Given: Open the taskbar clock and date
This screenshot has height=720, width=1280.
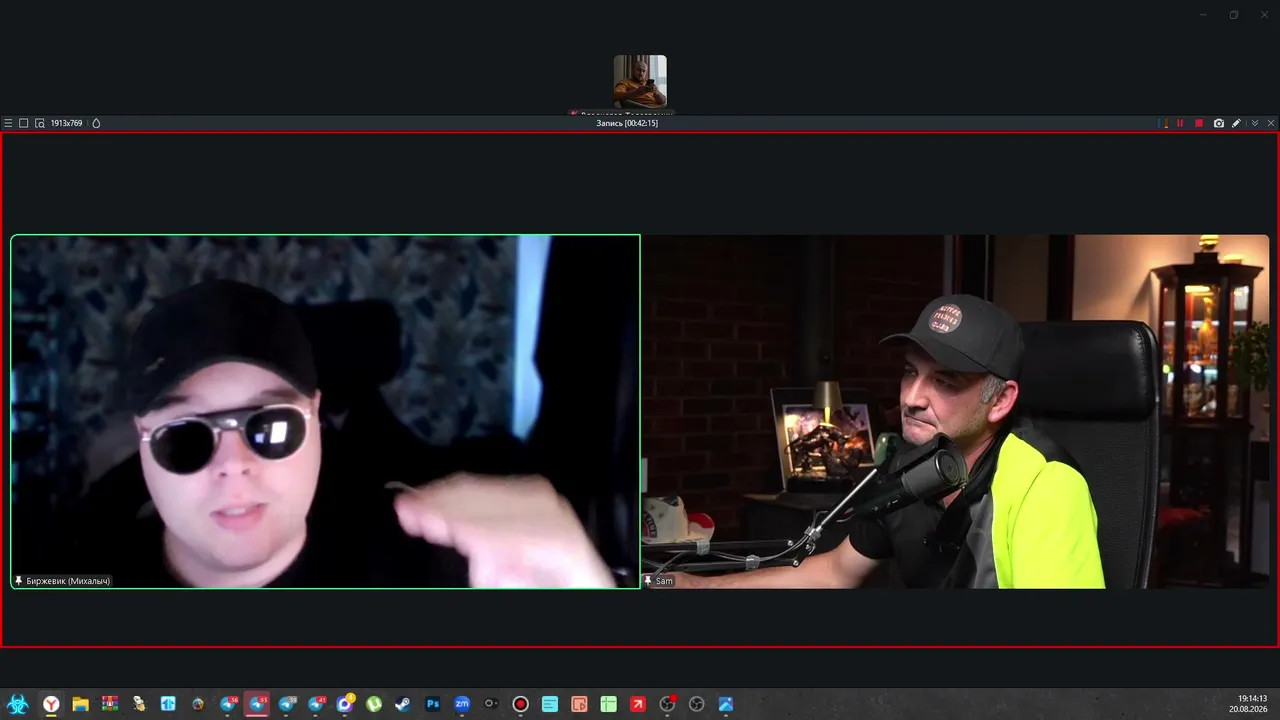Looking at the screenshot, I should pos(1249,704).
